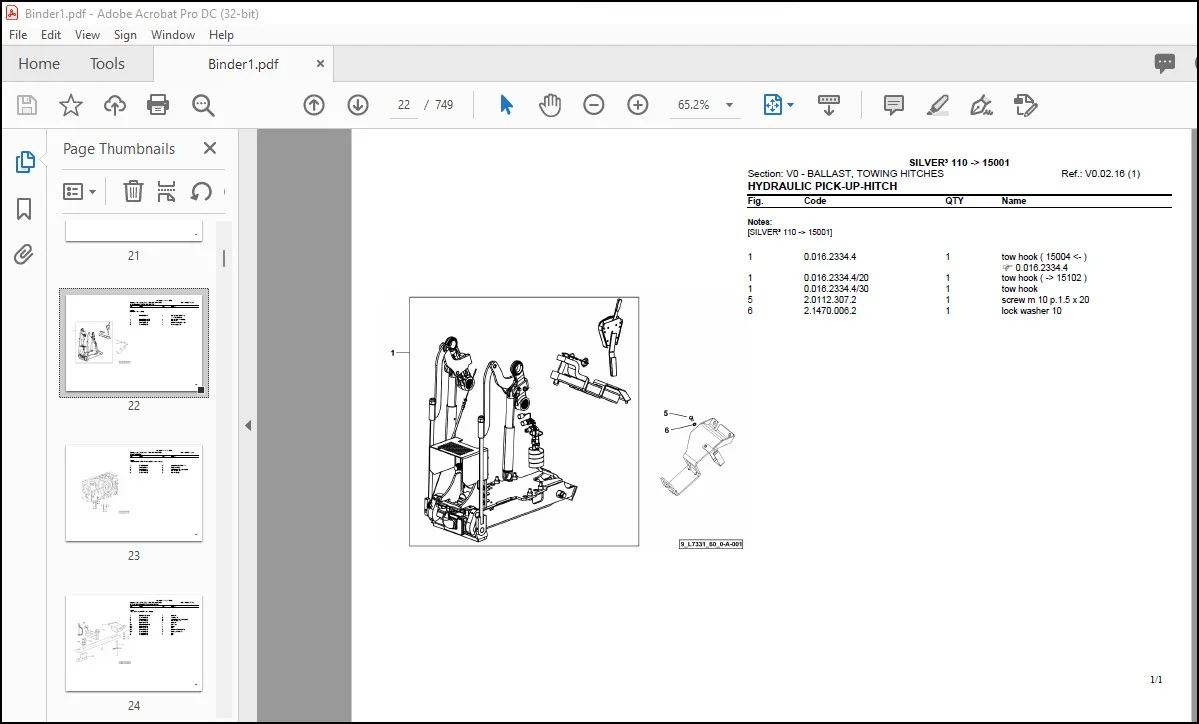The image size is (1199, 724).
Task: Switch to the Home tab
Action: point(39,63)
